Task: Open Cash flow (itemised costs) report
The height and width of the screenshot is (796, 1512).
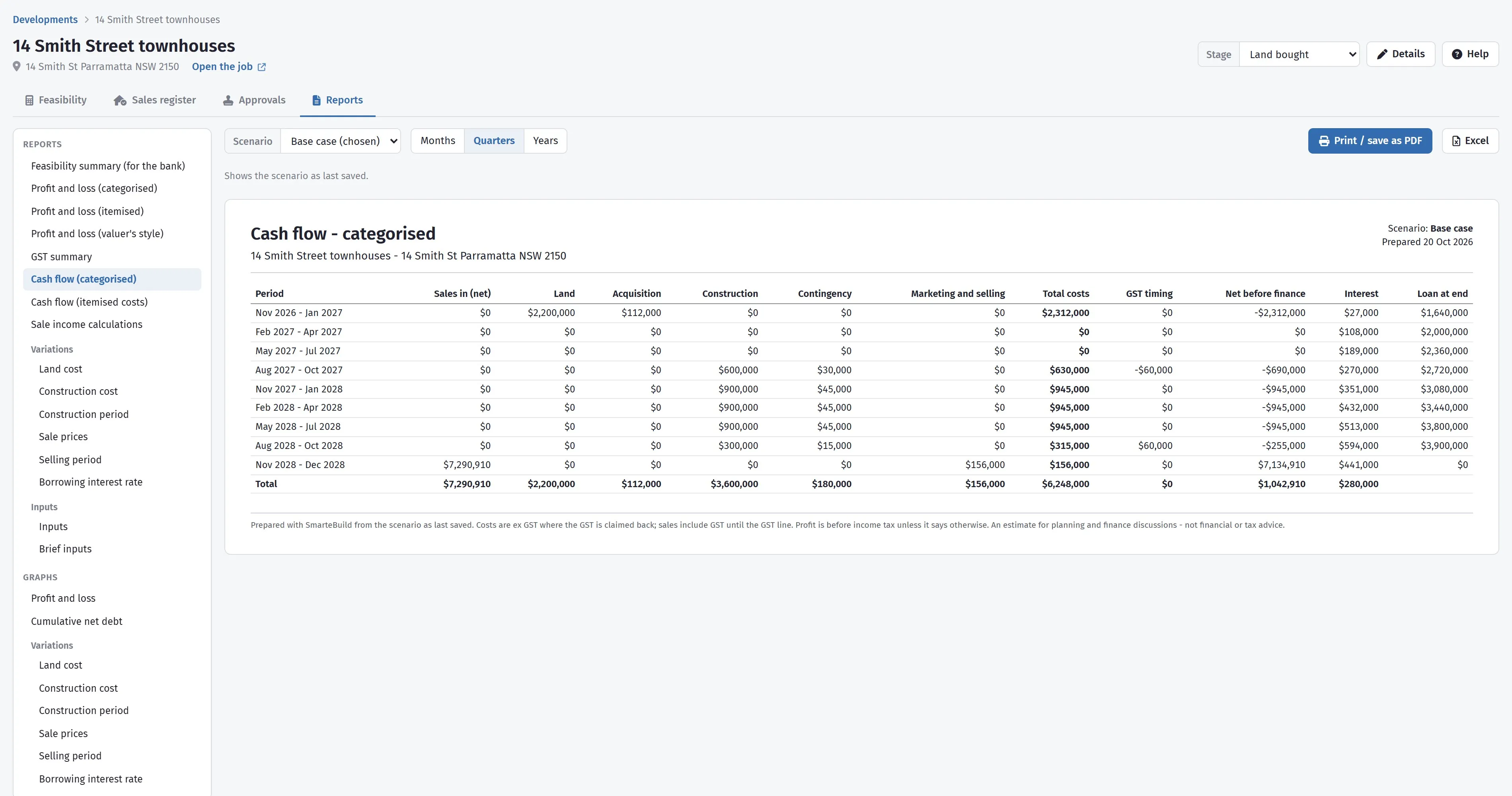Action: click(x=112, y=302)
